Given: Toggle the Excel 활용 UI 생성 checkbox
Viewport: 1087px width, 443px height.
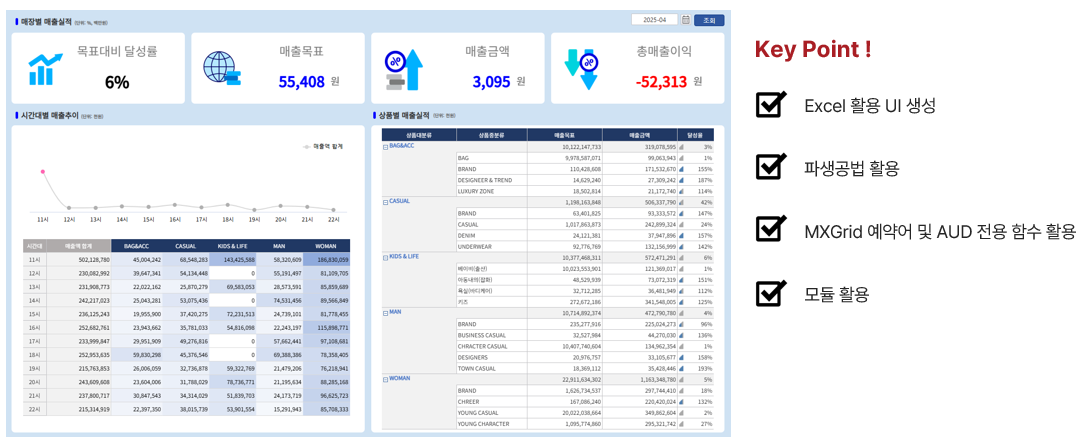Looking at the screenshot, I should coord(770,104).
